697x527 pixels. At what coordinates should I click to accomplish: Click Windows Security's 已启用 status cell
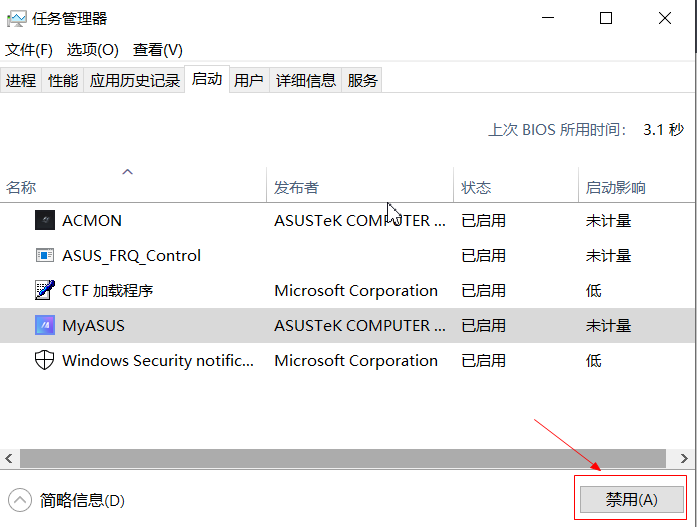(x=483, y=360)
